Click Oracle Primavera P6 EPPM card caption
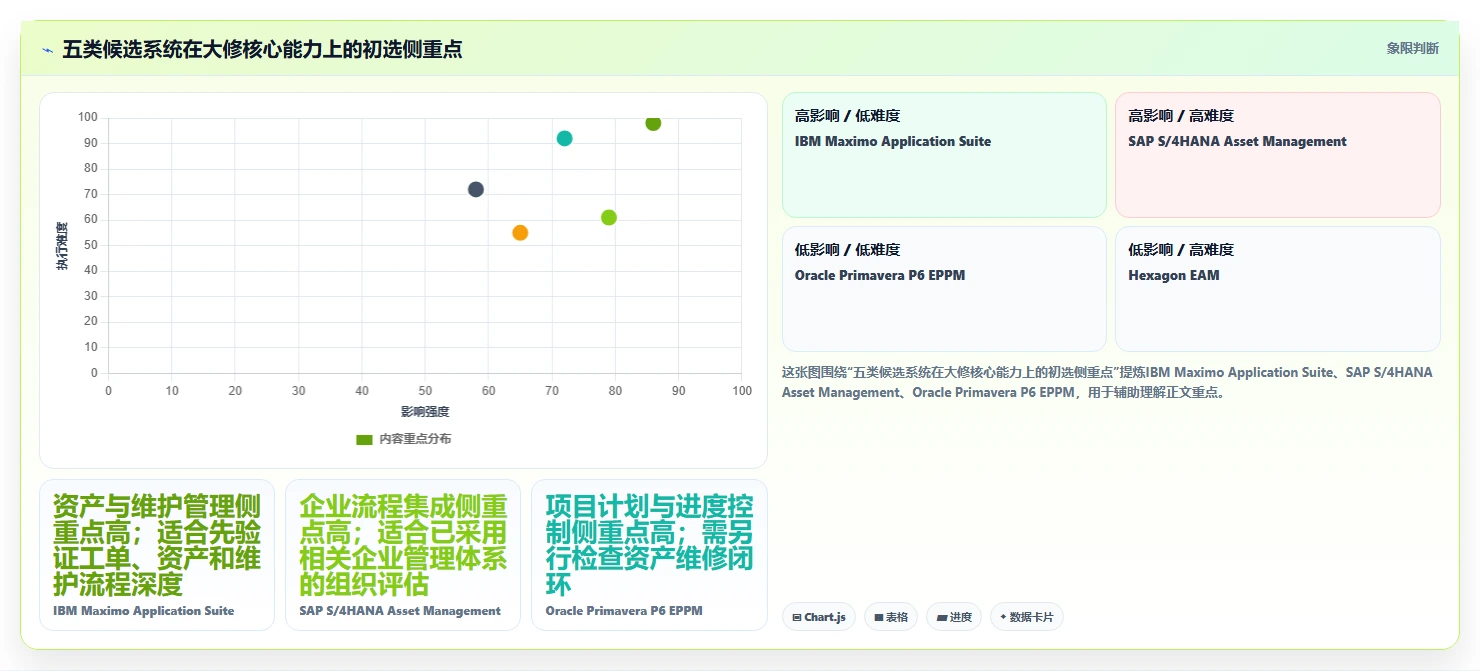Screen dimensions: 1480x671 (624, 611)
